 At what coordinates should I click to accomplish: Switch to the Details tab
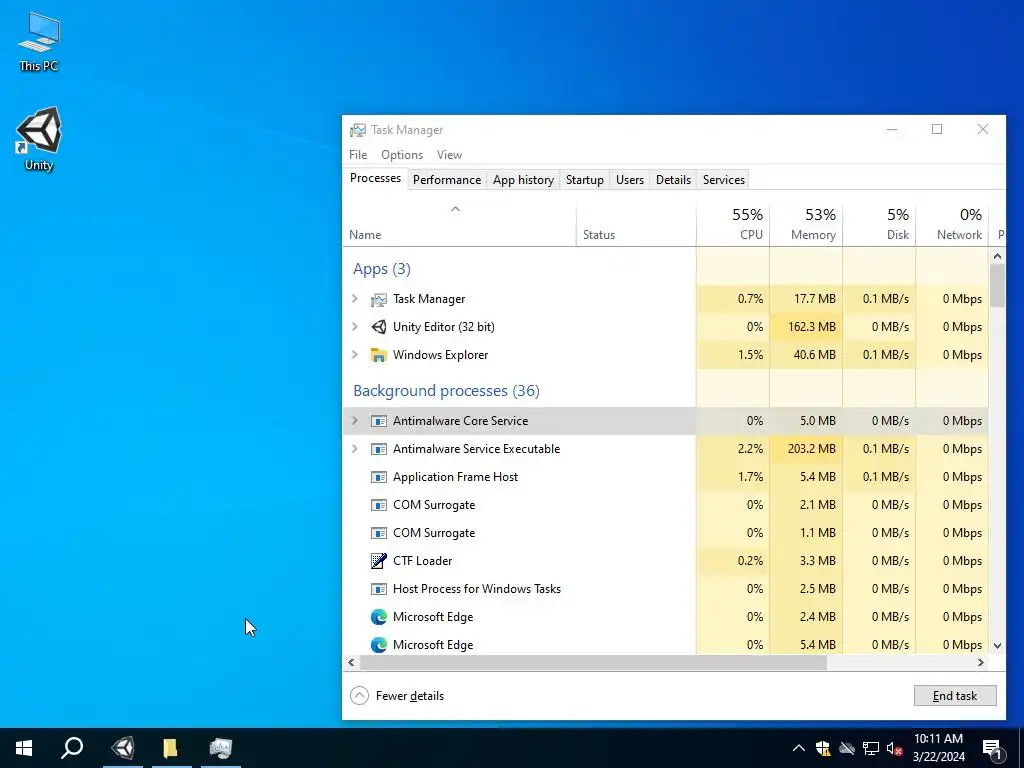click(x=673, y=180)
